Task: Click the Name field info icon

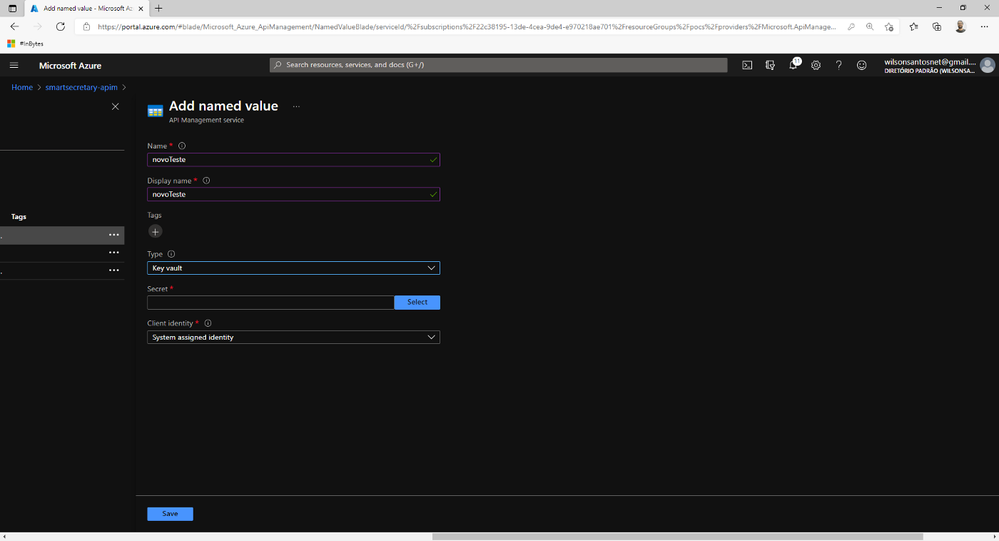Action: point(182,146)
